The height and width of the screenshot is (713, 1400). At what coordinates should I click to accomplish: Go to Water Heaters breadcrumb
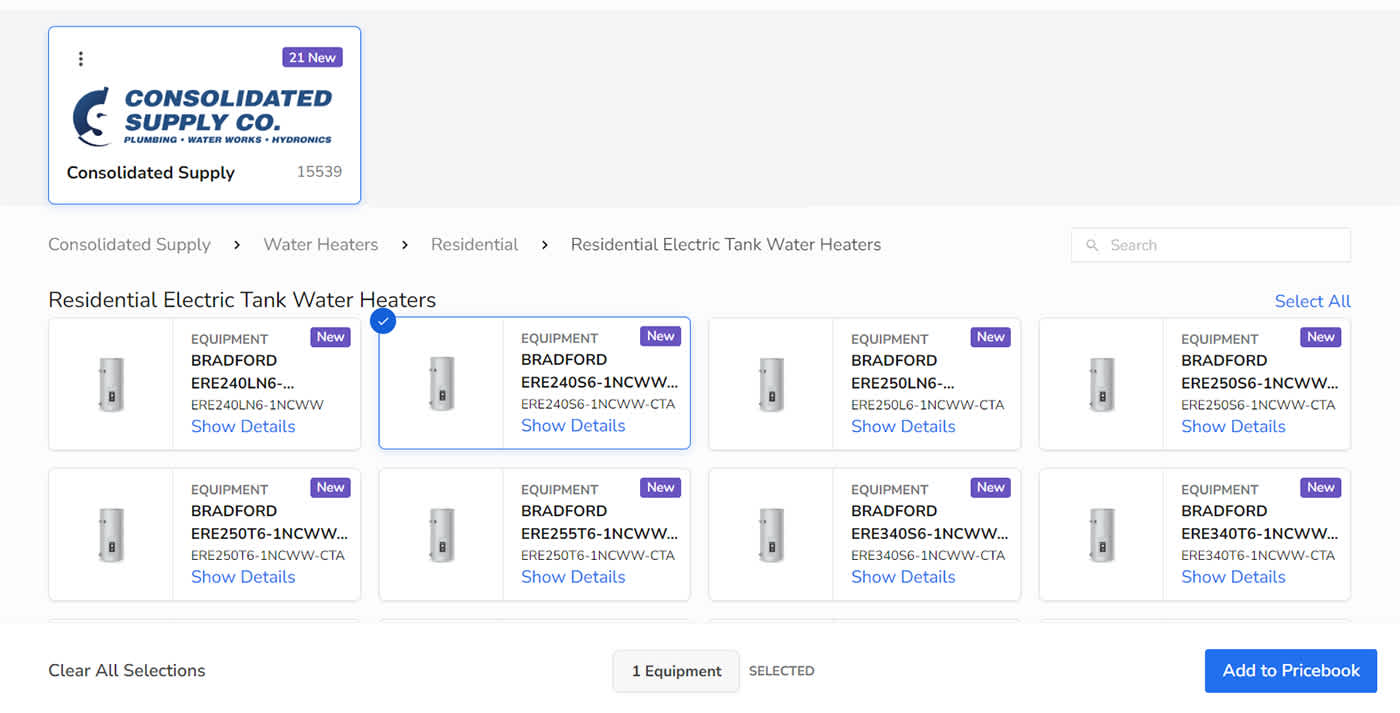pos(320,245)
